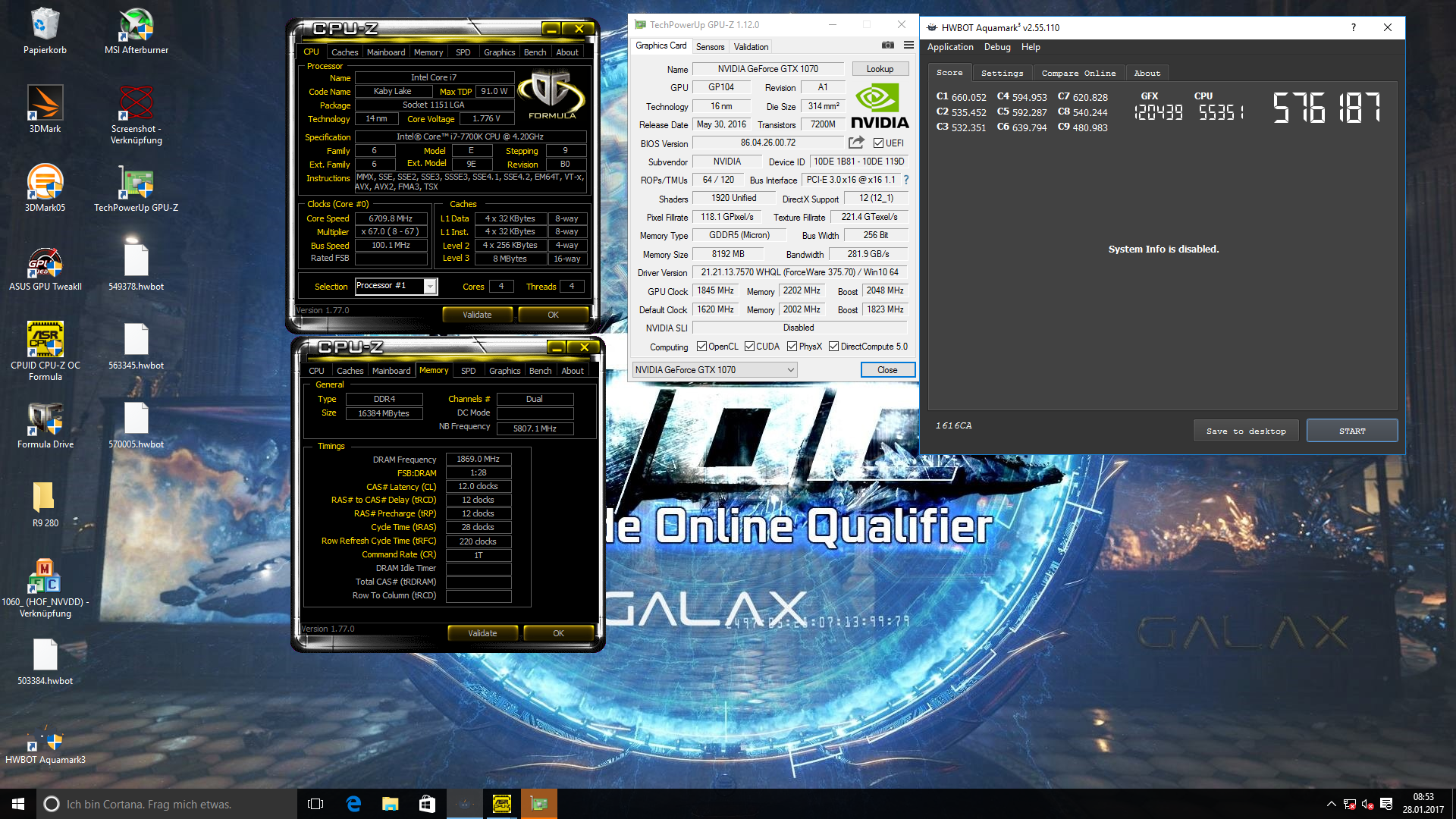The height and width of the screenshot is (819, 1456).
Task: Open Bench tab in upper CPU-Z window
Action: point(535,52)
